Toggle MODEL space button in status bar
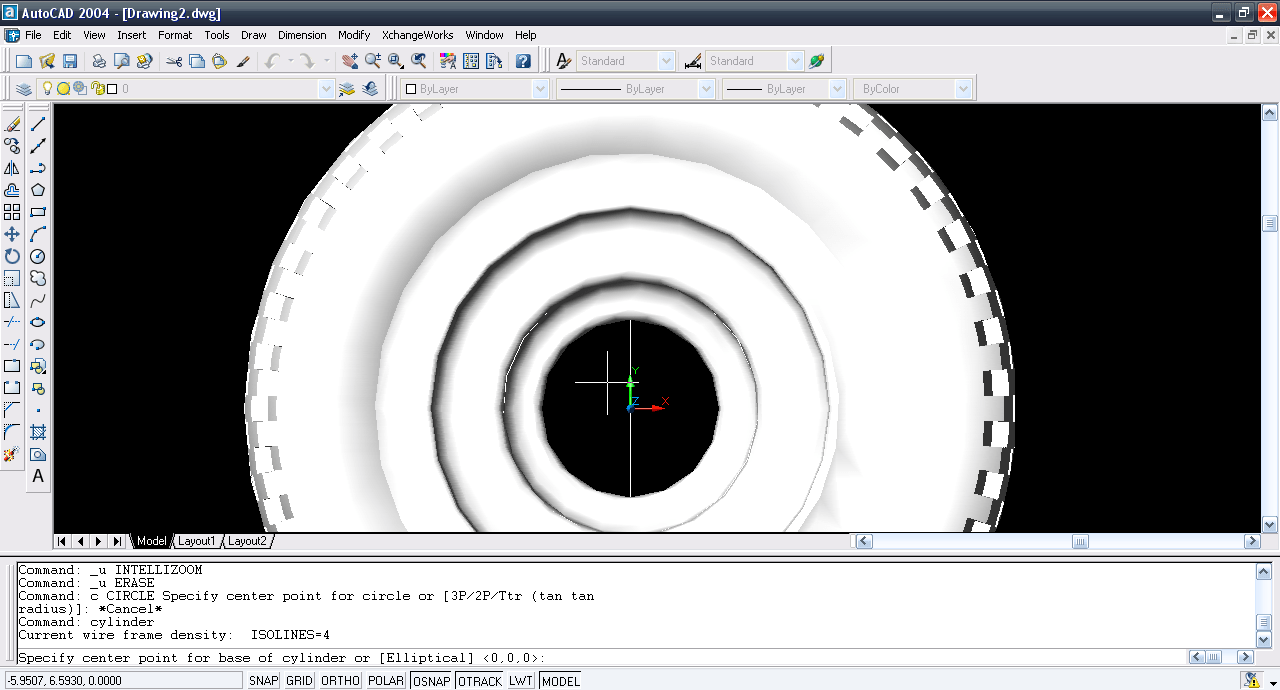Screen dimensions: 1280x690 point(560,680)
